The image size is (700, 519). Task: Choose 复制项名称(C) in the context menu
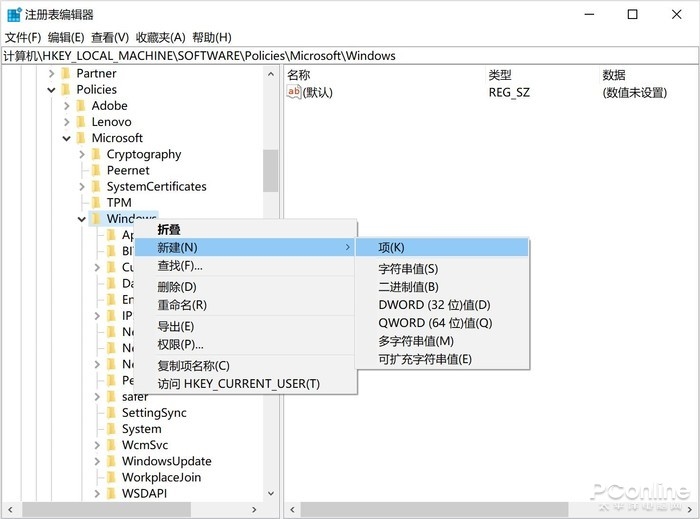[x=245, y=365]
